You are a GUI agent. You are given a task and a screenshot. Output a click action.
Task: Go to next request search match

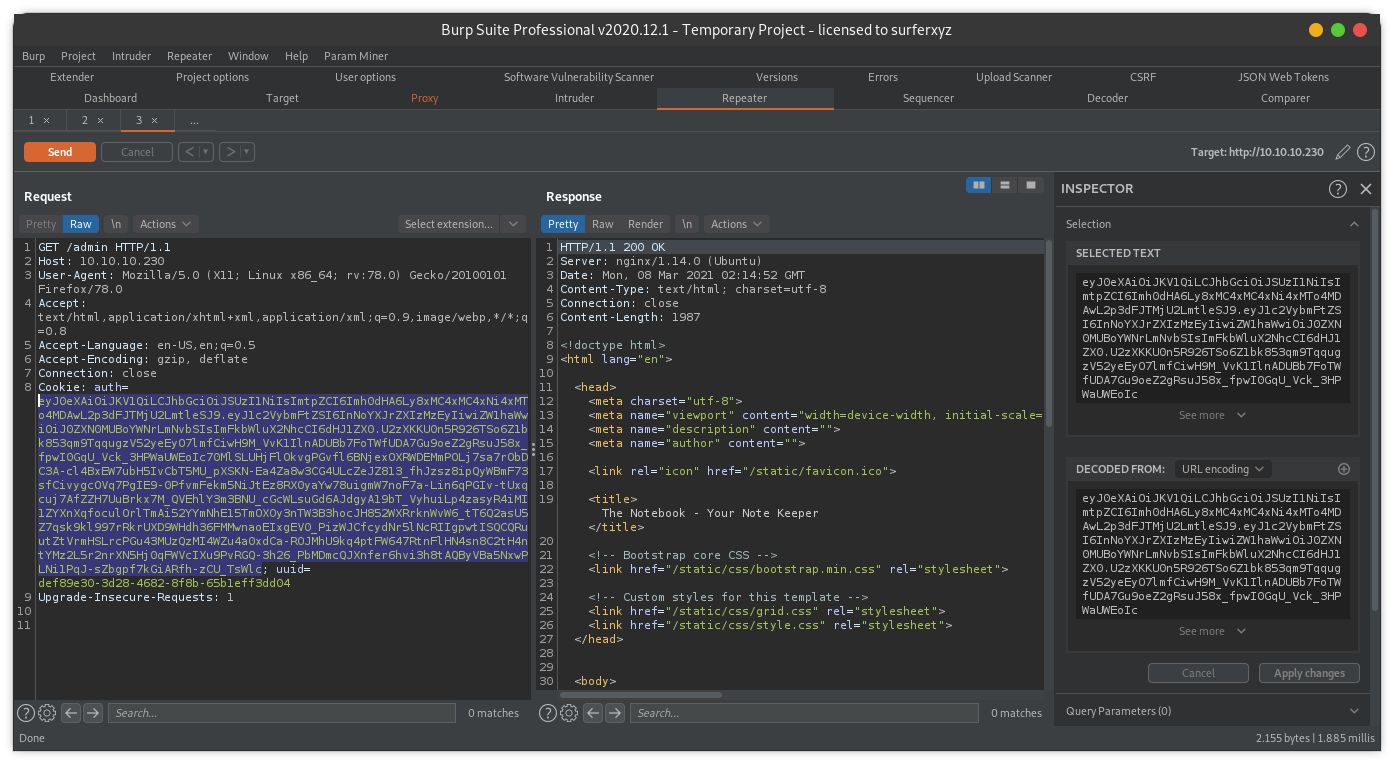[x=93, y=713]
